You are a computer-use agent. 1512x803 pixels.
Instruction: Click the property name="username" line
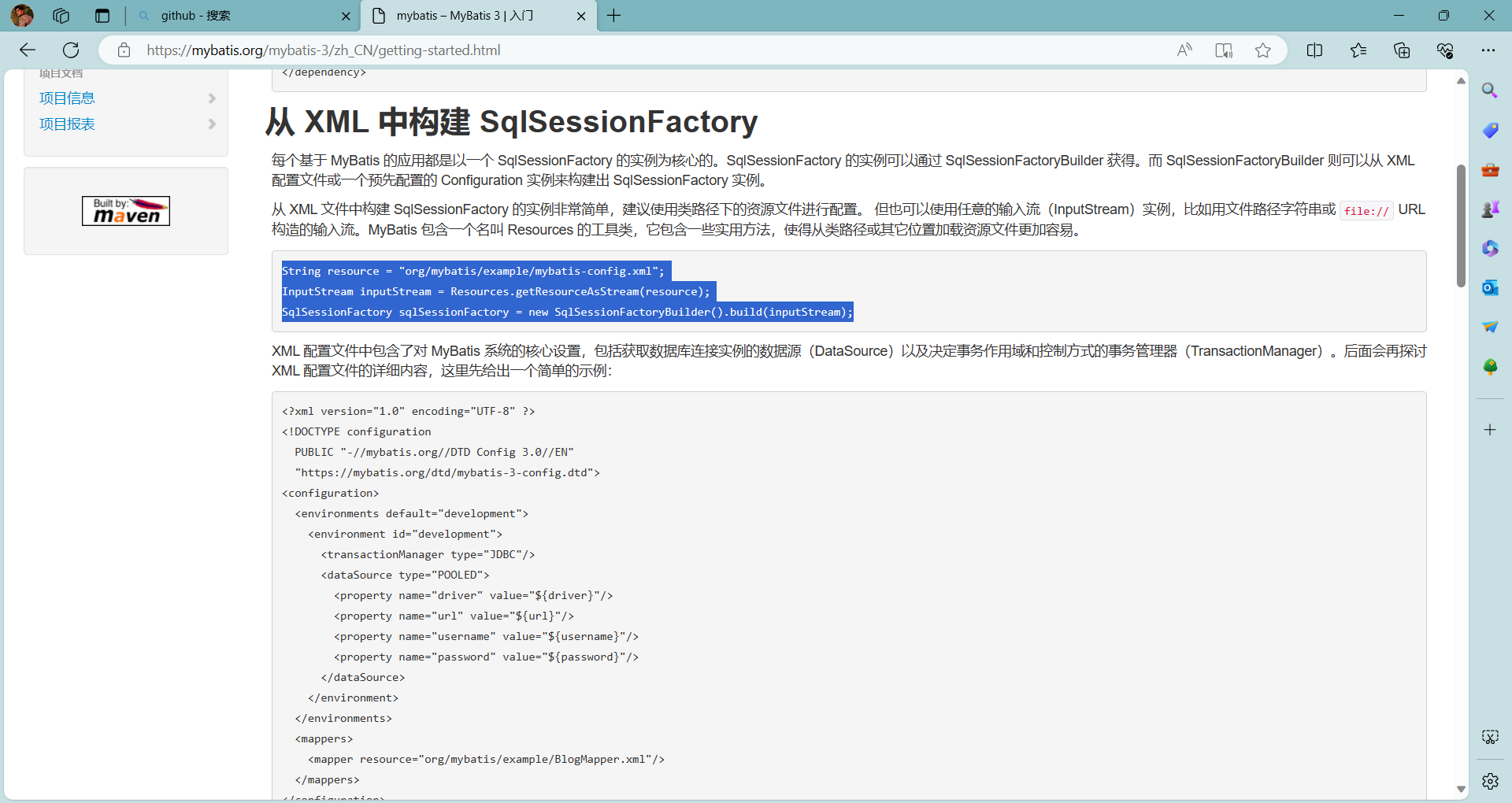click(487, 636)
